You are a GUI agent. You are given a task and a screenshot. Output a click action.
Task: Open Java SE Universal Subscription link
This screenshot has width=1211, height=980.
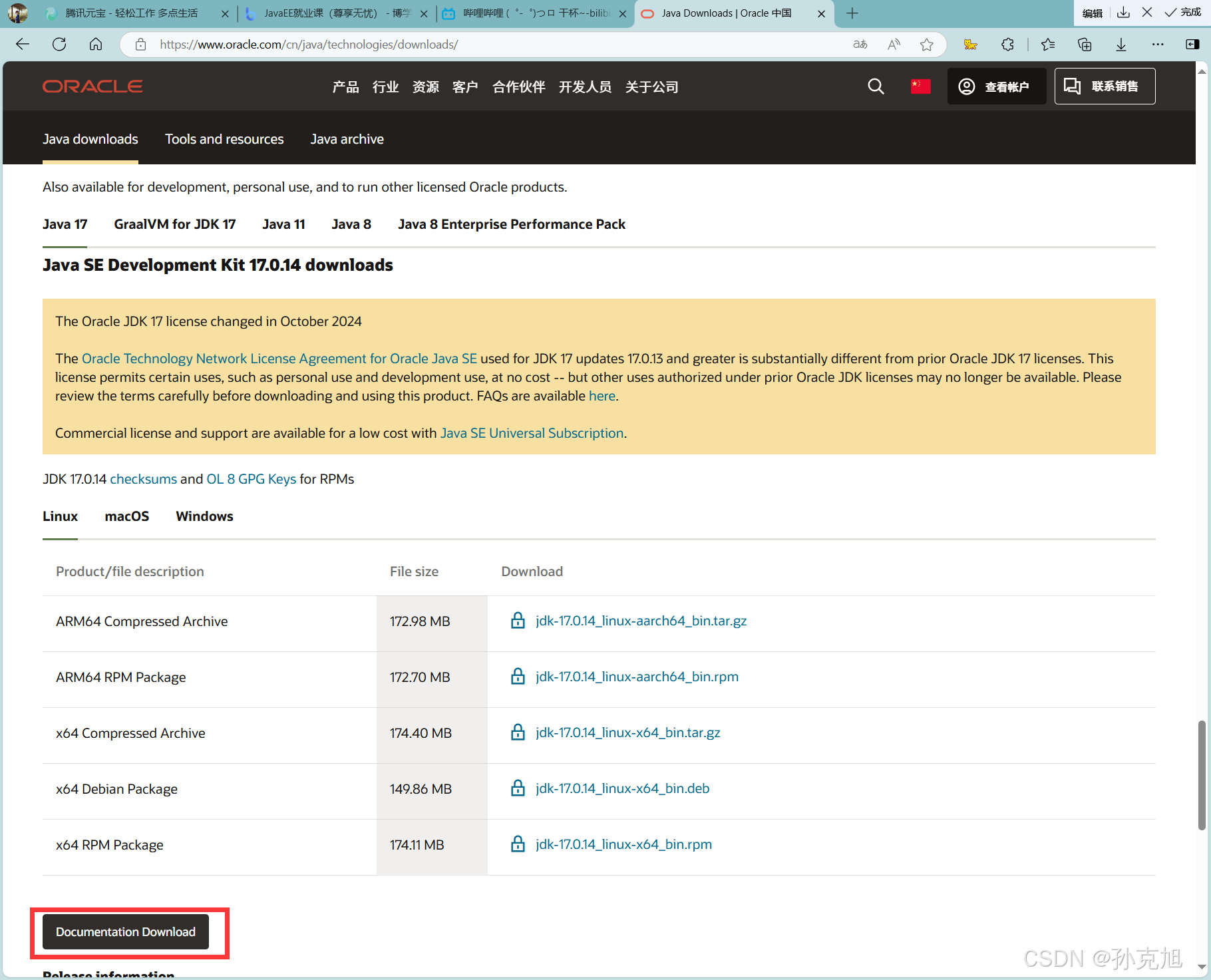[x=532, y=433]
